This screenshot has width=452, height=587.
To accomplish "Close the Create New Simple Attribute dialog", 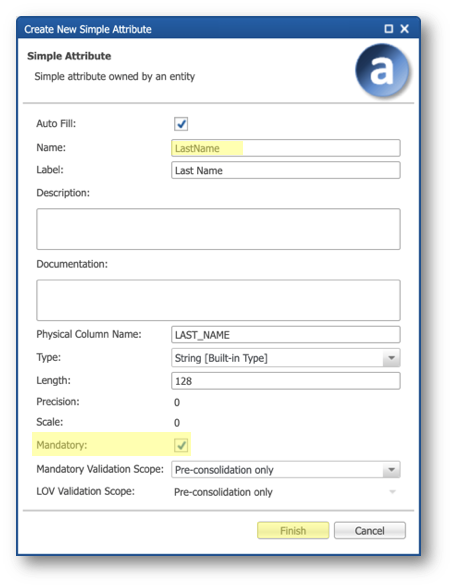I will (404, 29).
